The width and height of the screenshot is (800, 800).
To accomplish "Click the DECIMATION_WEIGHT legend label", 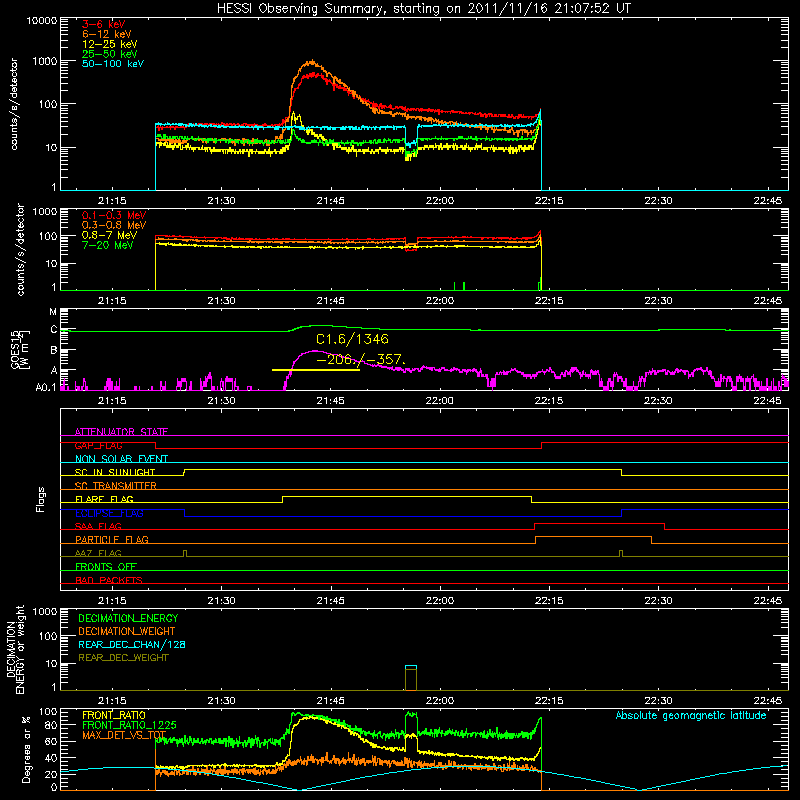I will tap(127, 631).
